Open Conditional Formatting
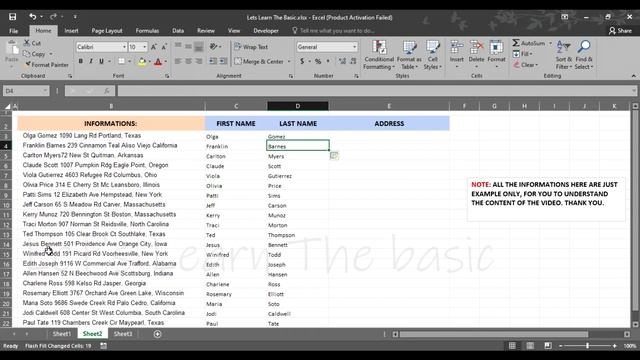This screenshot has height=360, width=640. [x=379, y=55]
